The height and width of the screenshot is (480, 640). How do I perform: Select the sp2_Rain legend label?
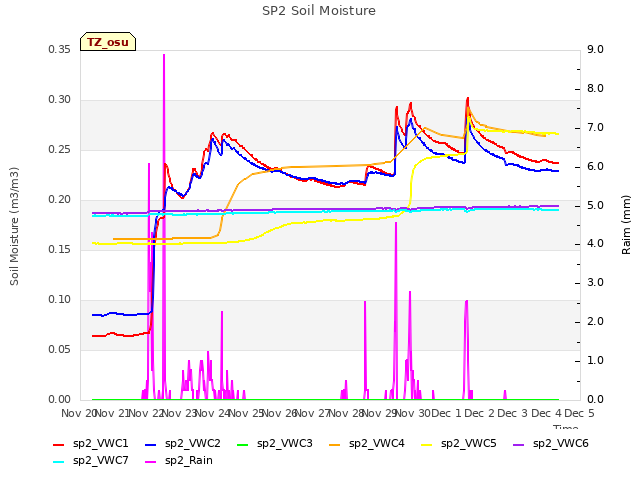click(189, 461)
